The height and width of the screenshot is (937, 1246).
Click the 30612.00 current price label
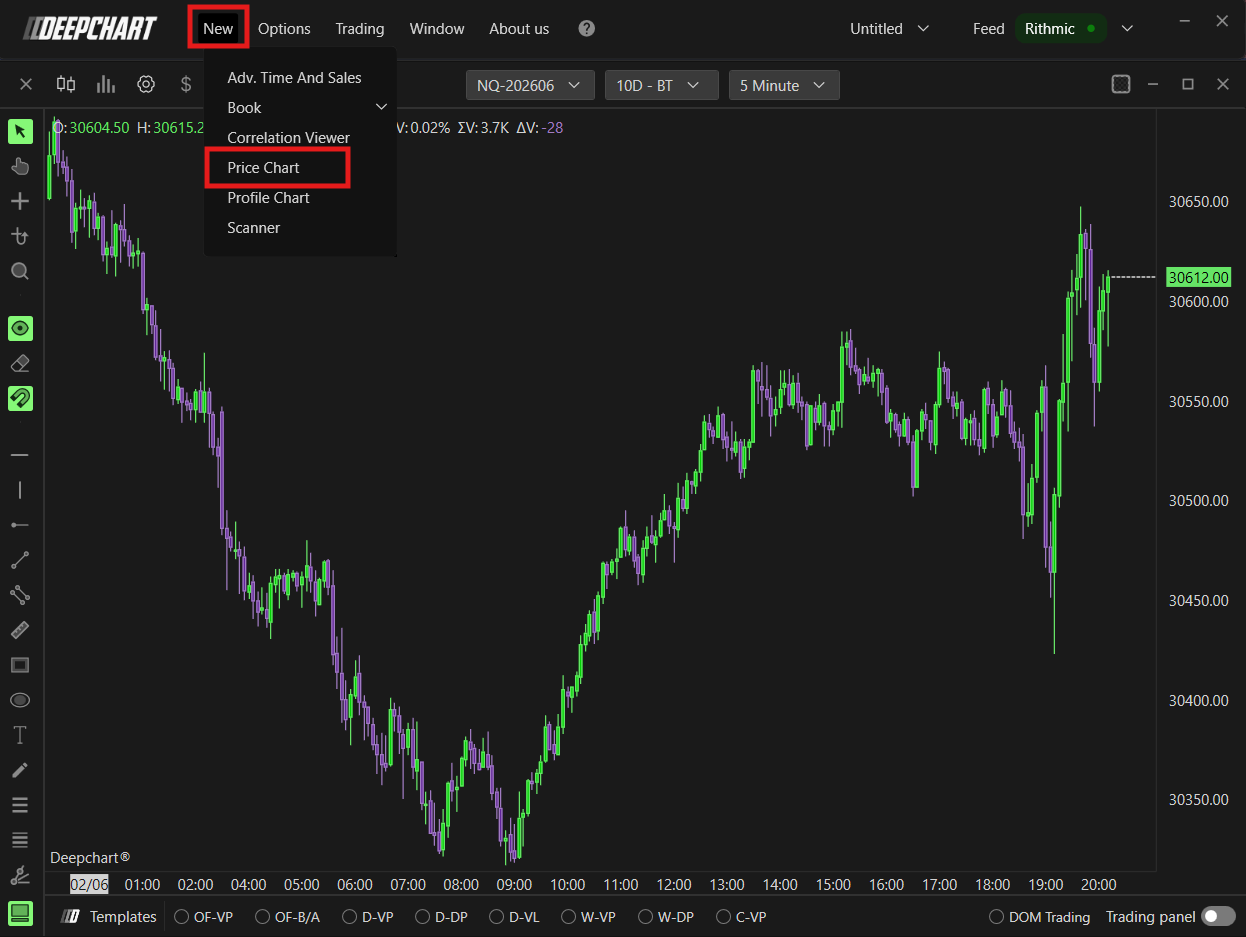click(x=1199, y=278)
